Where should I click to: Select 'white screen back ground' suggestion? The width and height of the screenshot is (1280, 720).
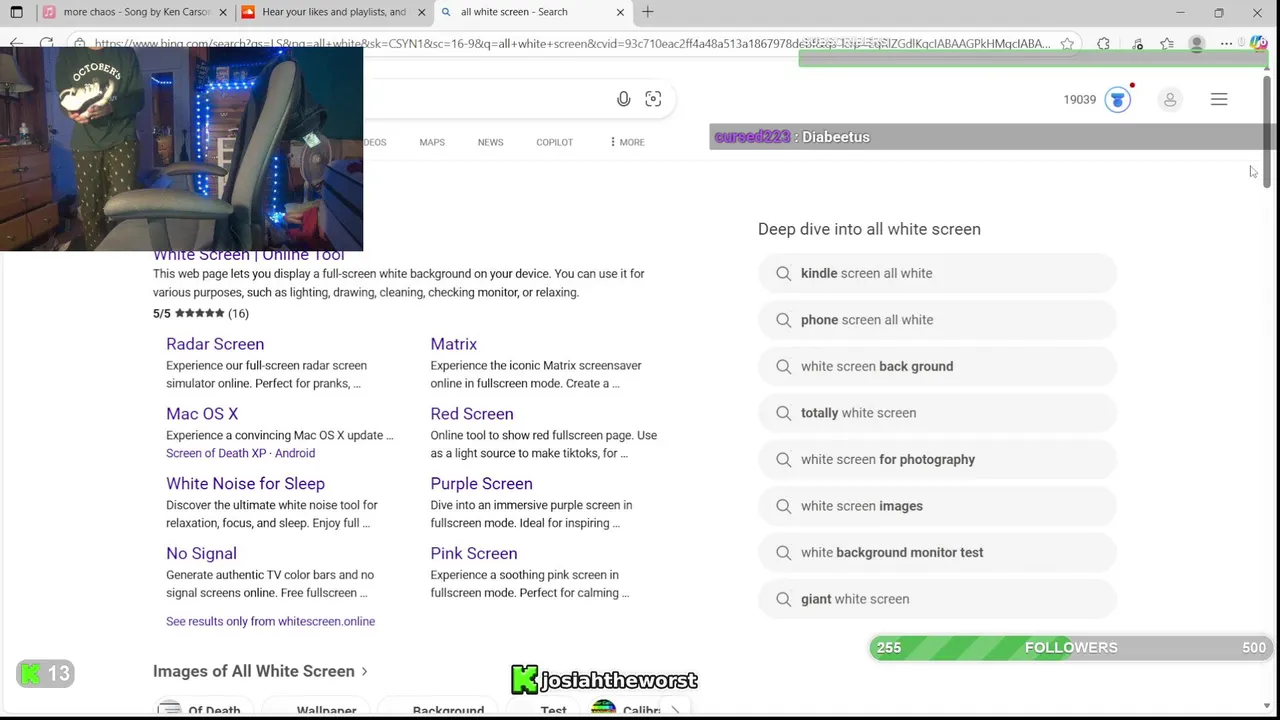[x=937, y=366]
